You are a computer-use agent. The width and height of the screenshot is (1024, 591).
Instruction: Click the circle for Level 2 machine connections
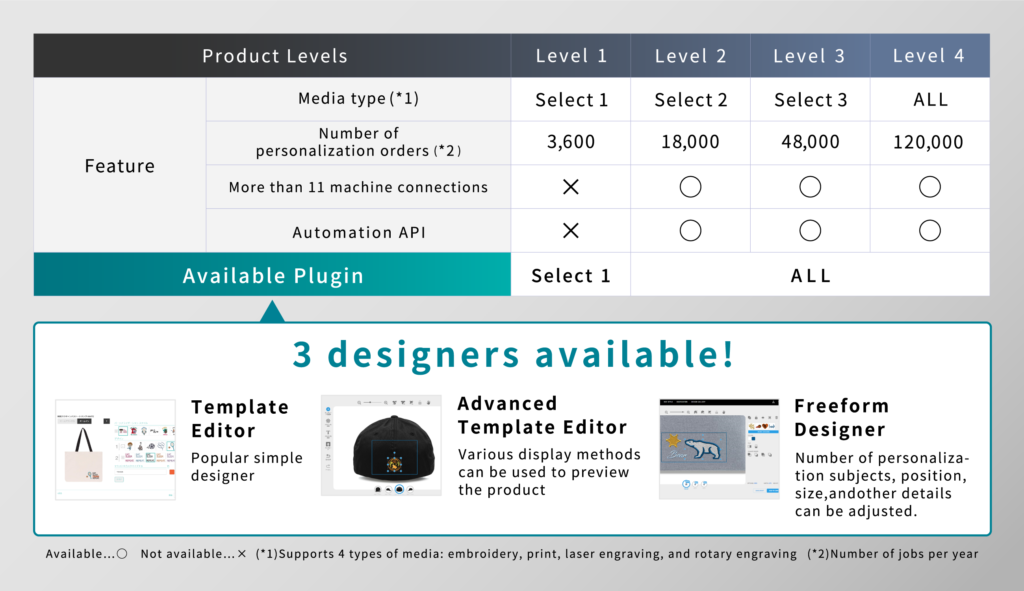click(690, 187)
